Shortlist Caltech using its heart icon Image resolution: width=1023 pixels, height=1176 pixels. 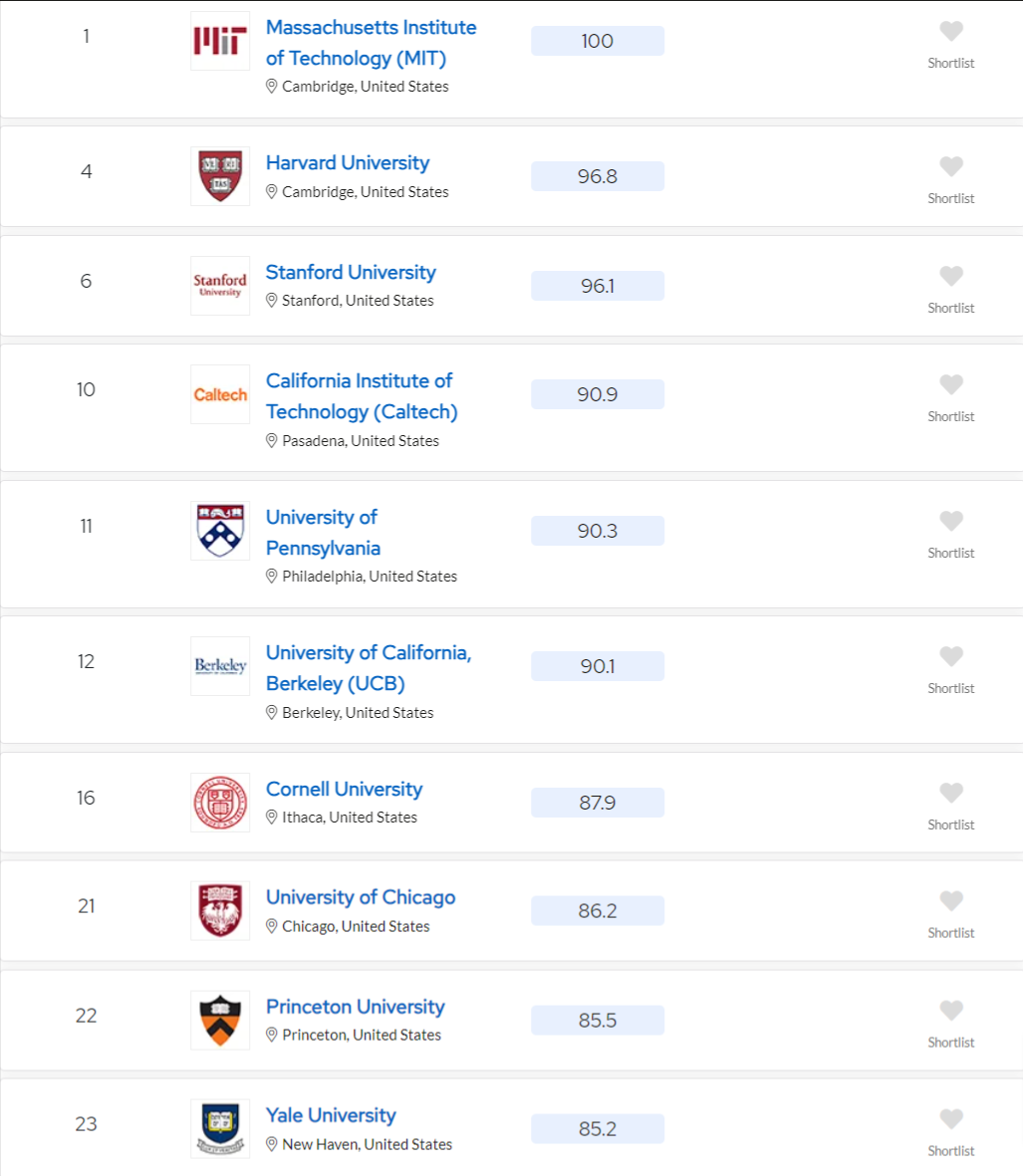(x=951, y=384)
